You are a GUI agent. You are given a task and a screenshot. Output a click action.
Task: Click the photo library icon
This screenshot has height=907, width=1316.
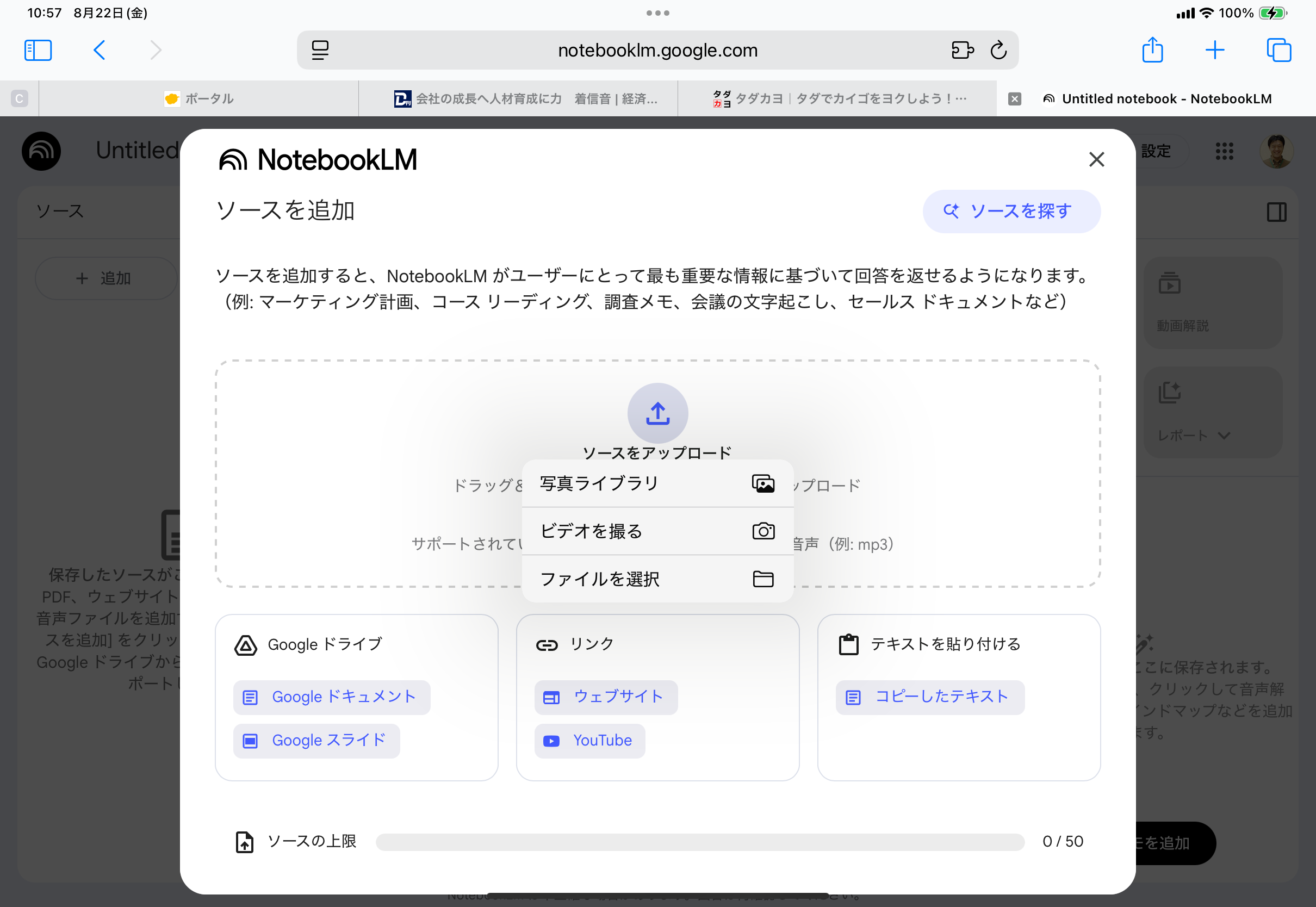[762, 483]
